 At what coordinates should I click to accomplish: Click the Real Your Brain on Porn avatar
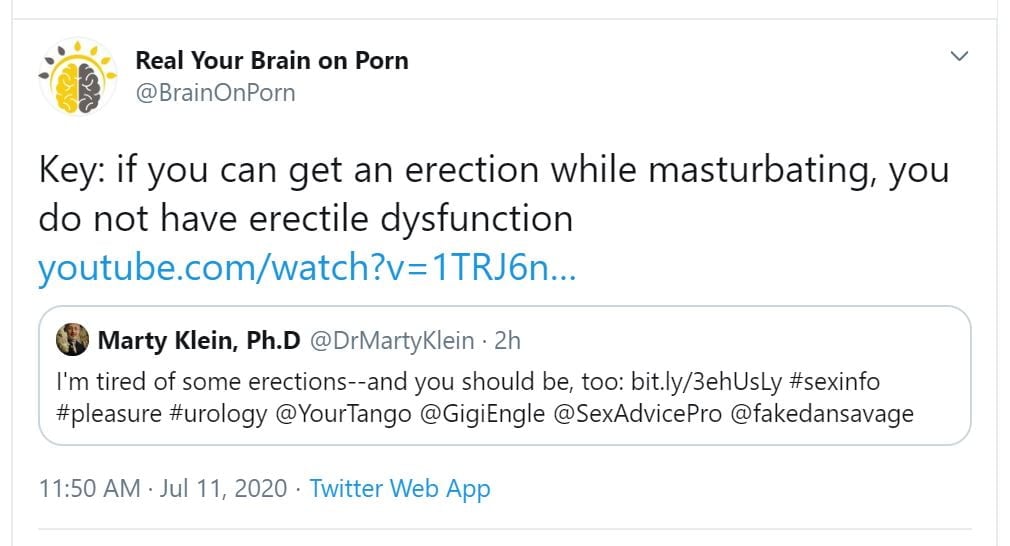(x=78, y=77)
